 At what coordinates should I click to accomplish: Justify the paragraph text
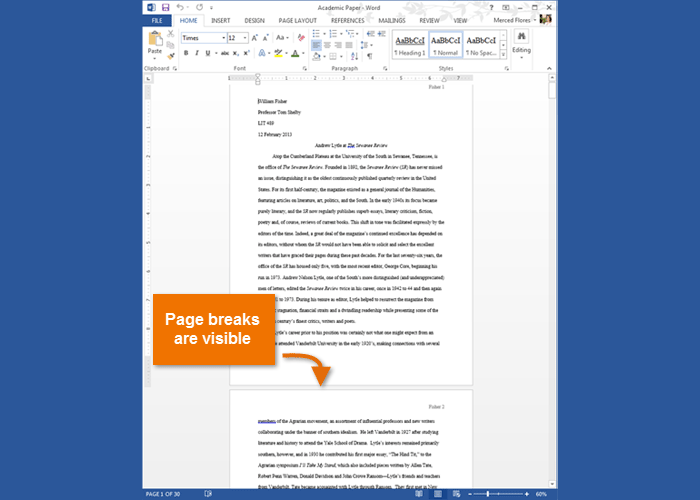click(x=349, y=45)
